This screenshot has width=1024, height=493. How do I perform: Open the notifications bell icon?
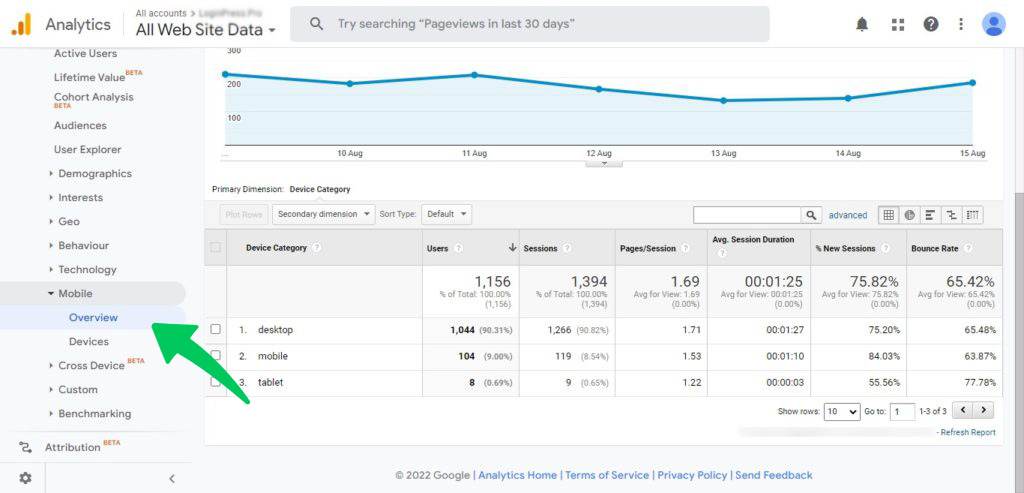[x=862, y=24]
